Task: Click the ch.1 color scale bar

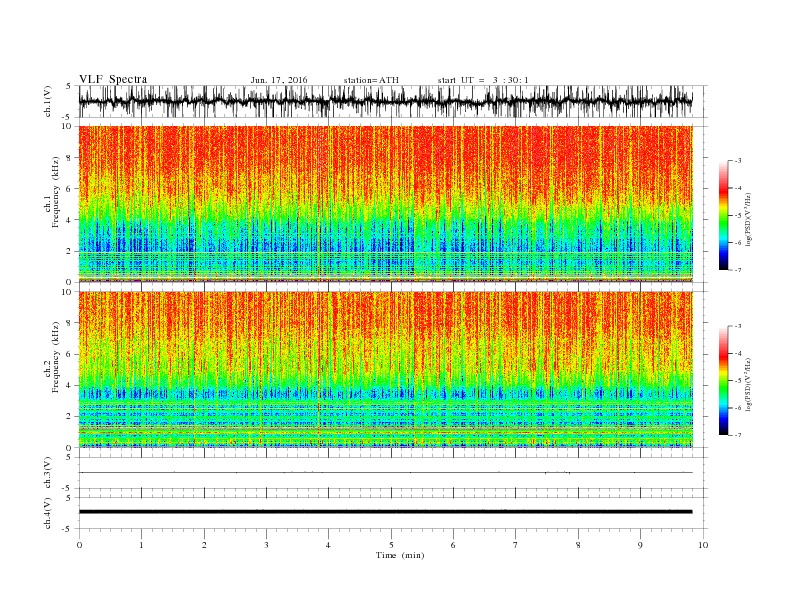Action: (x=723, y=216)
